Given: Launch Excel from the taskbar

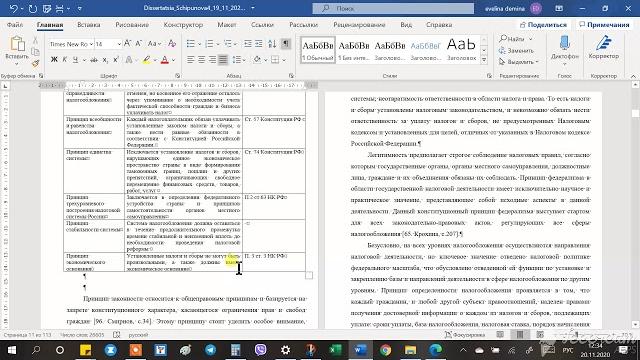Looking at the screenshot, I should point(335,350).
